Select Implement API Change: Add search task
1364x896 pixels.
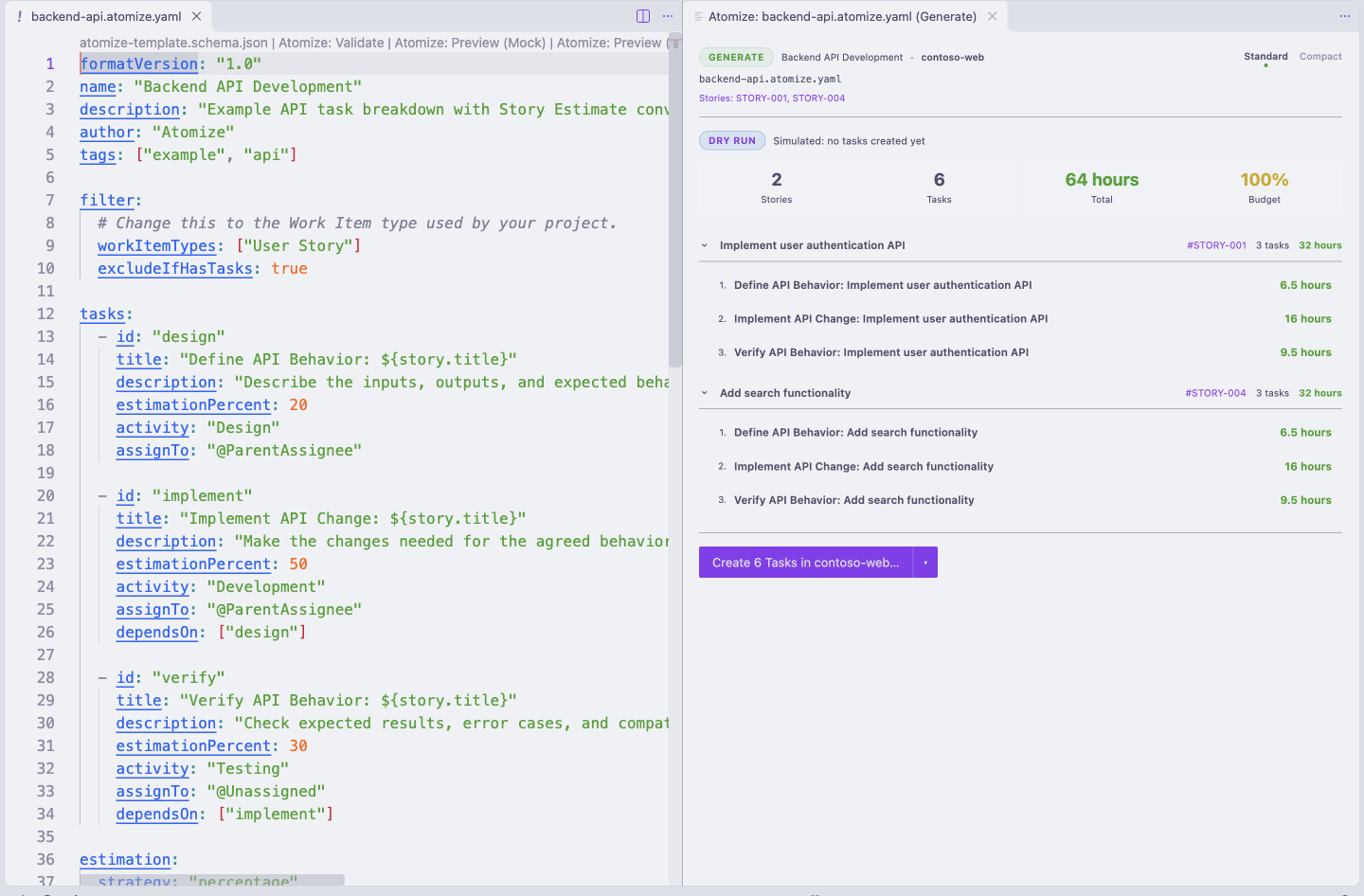coord(1020,467)
